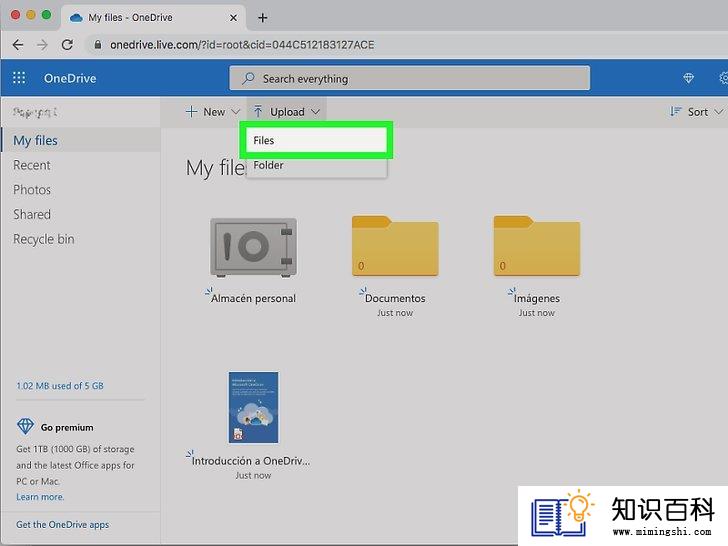728x546 pixels.
Task: Click the Introducción a OneDriv... file name
Action: 251,461
